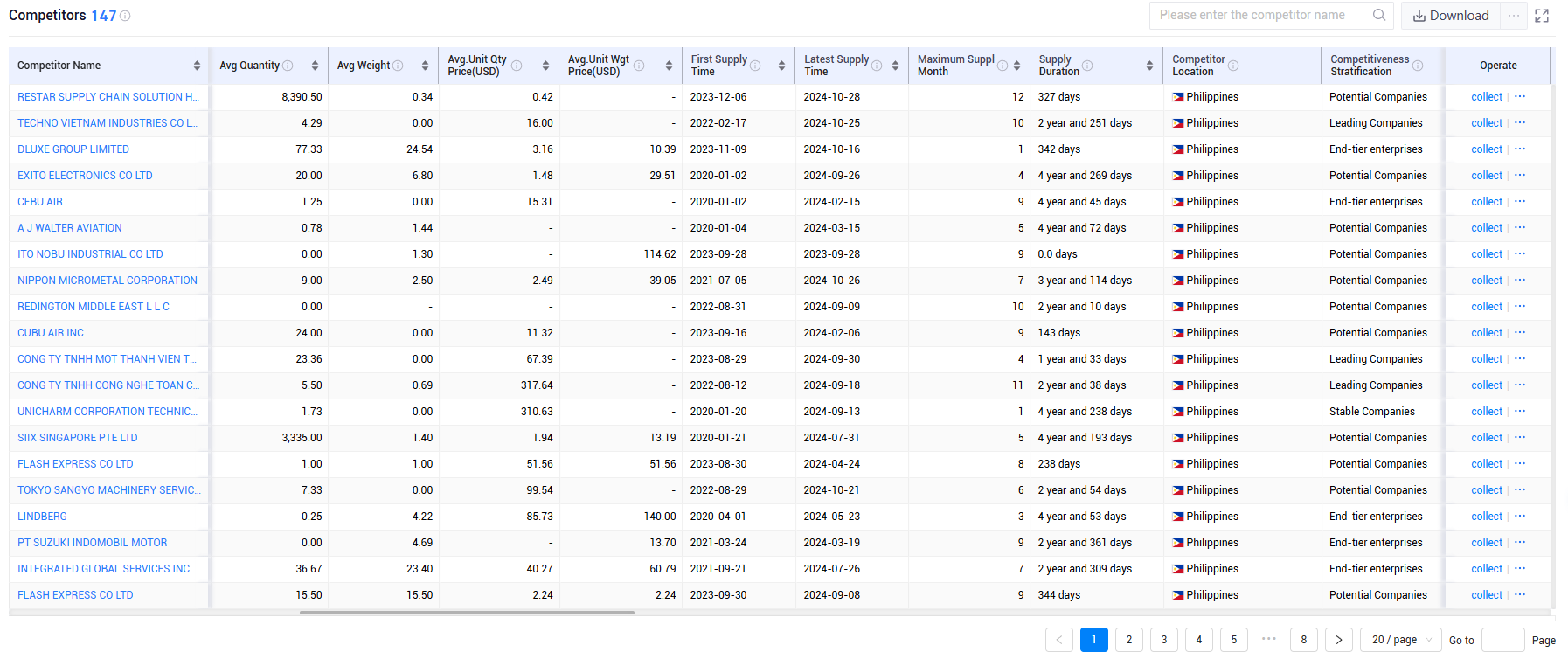Collect the TOKYO SANGYO MACHINERY row
The image size is (1568, 659).
pos(1486,490)
